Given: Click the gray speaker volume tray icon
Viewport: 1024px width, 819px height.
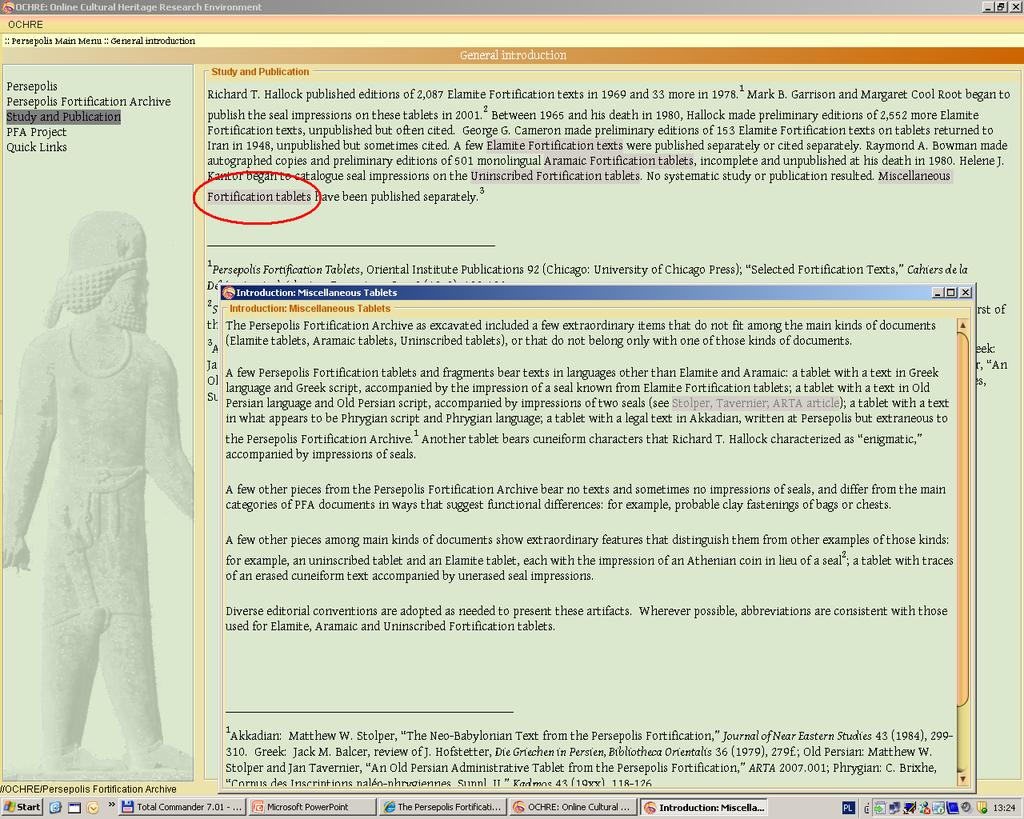Looking at the screenshot, I should pyautogui.click(x=966, y=807).
